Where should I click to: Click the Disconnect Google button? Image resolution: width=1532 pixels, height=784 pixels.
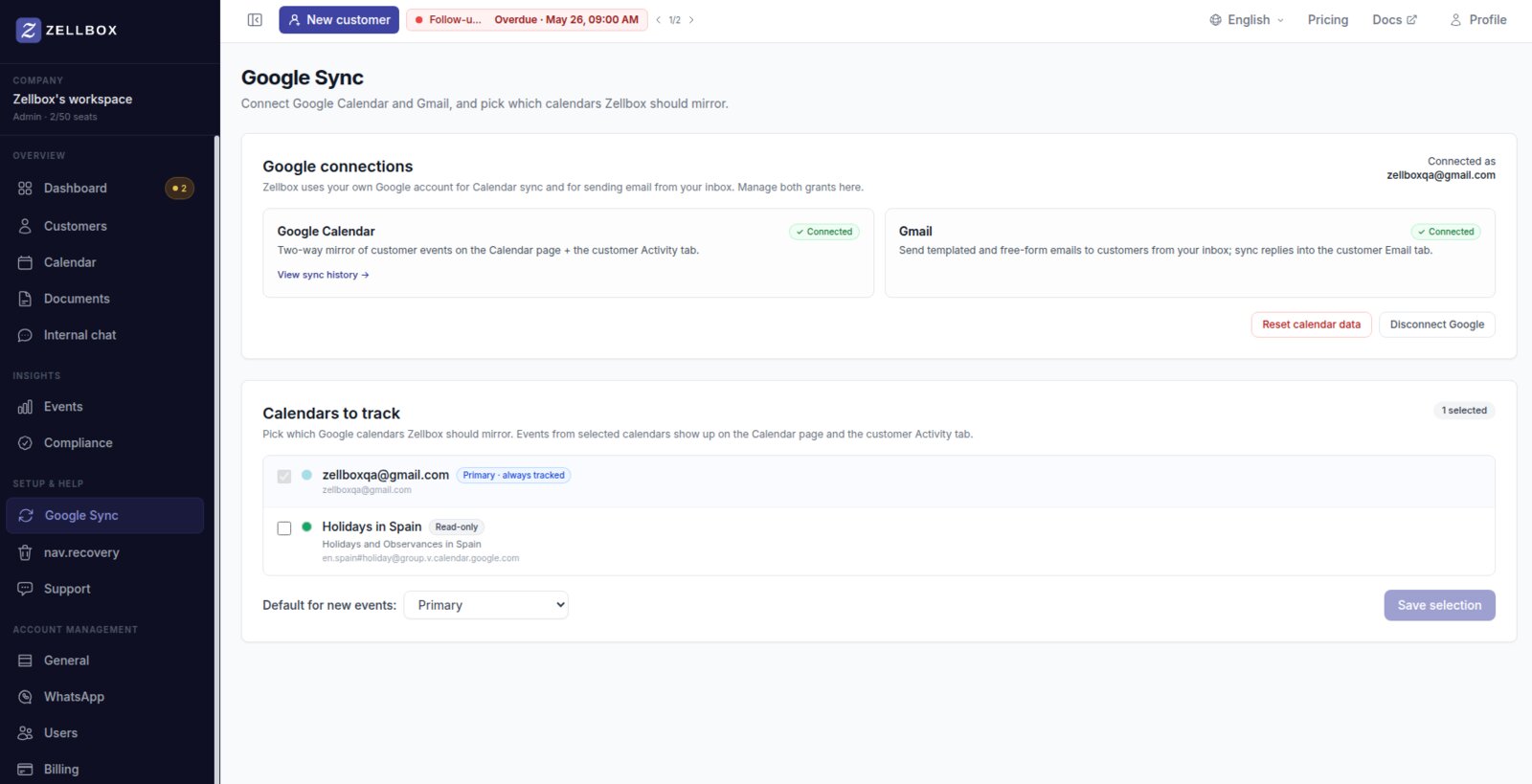point(1437,325)
